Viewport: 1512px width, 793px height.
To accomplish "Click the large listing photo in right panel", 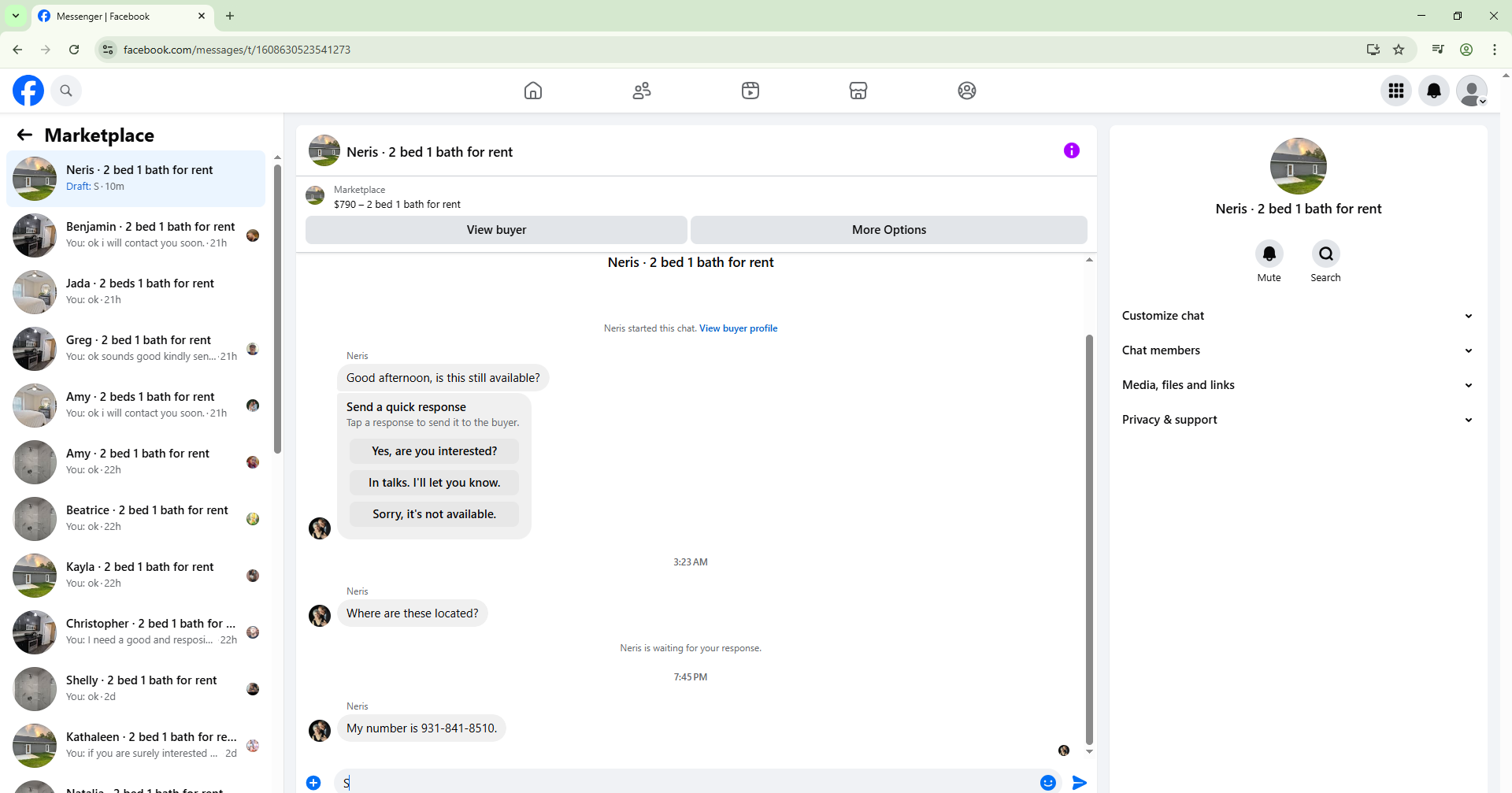I will (x=1298, y=166).
